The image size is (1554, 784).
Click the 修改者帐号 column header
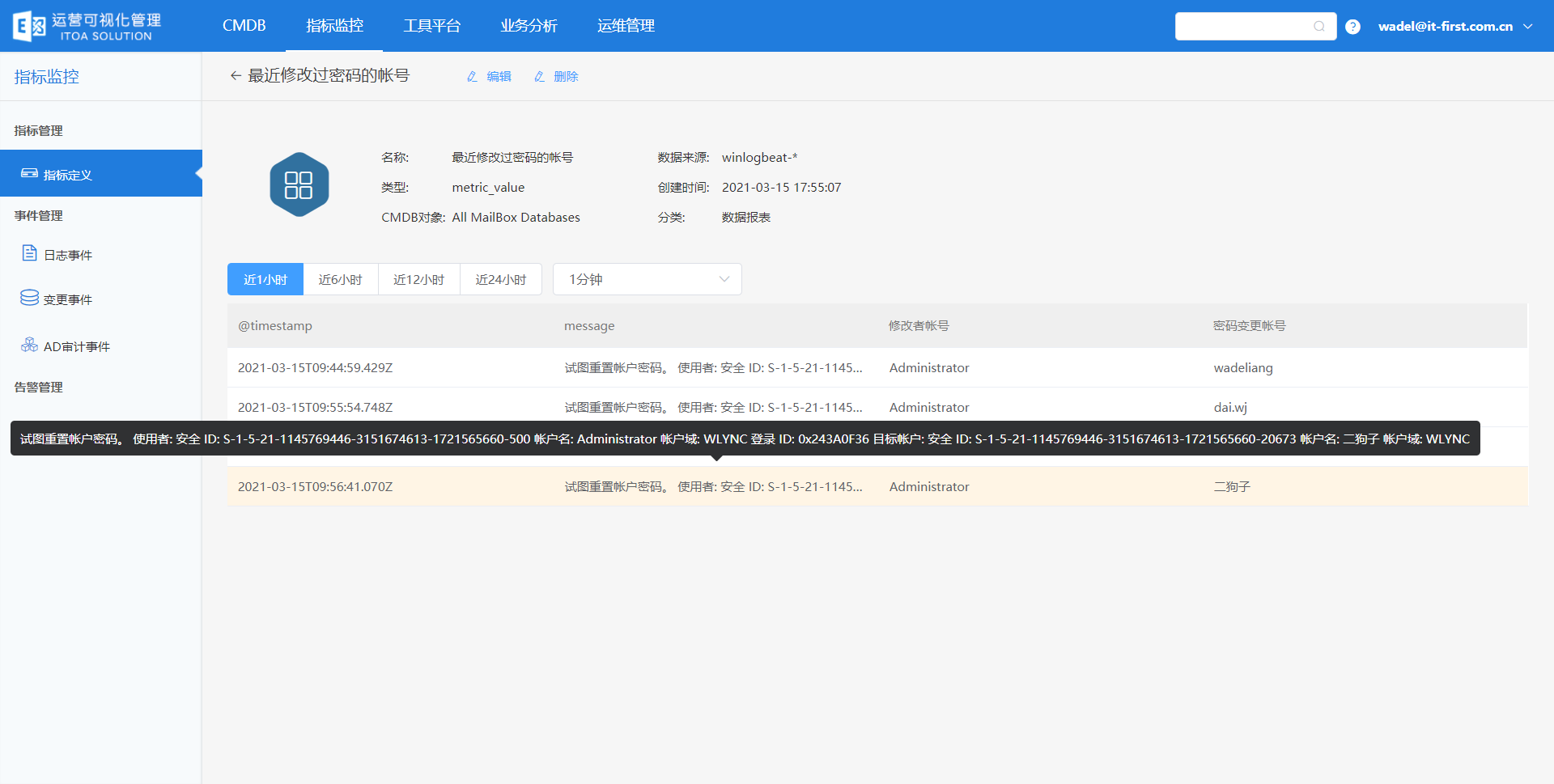pyautogui.click(x=919, y=326)
